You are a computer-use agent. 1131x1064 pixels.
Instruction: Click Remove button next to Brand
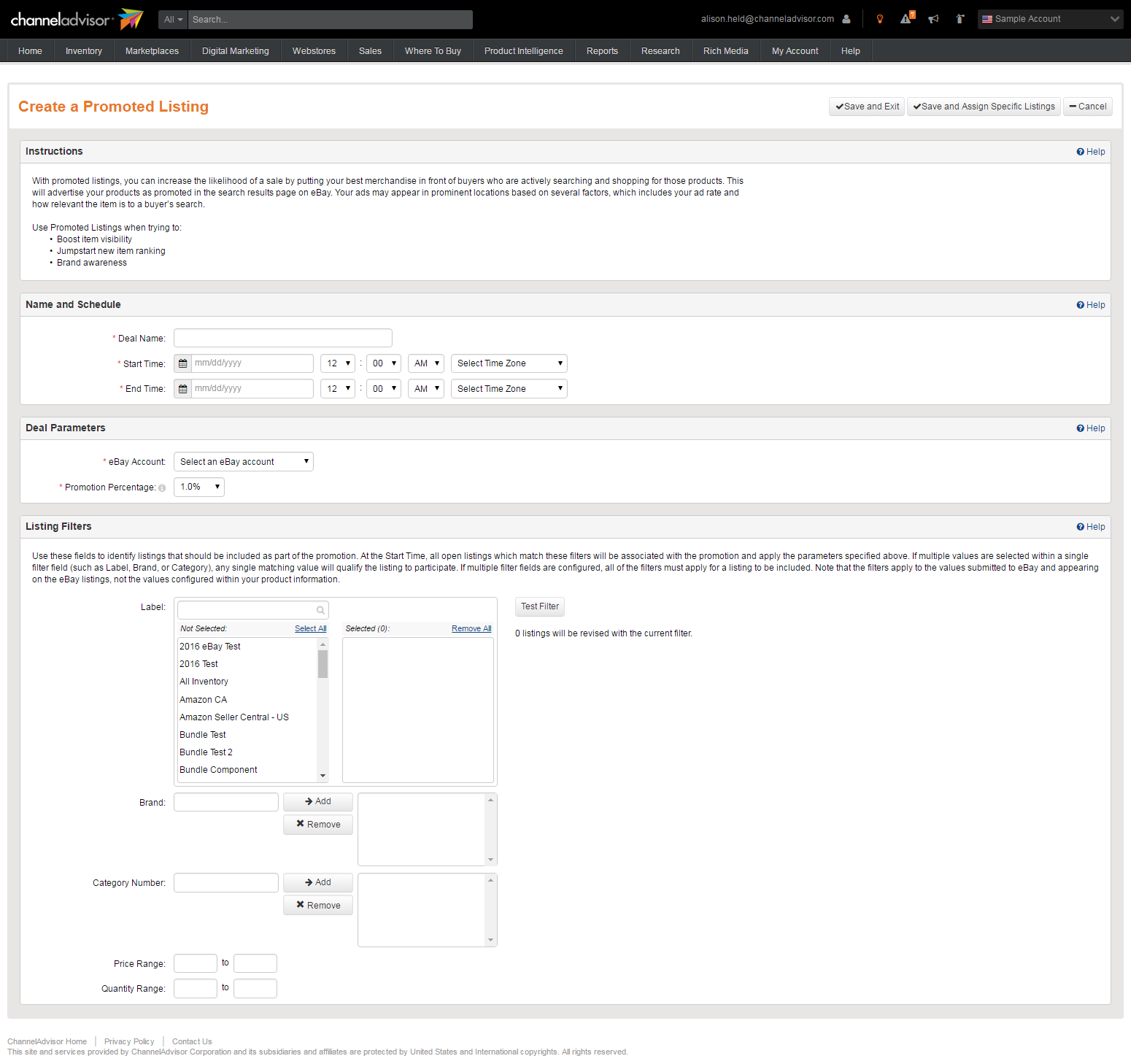pyautogui.click(x=318, y=825)
